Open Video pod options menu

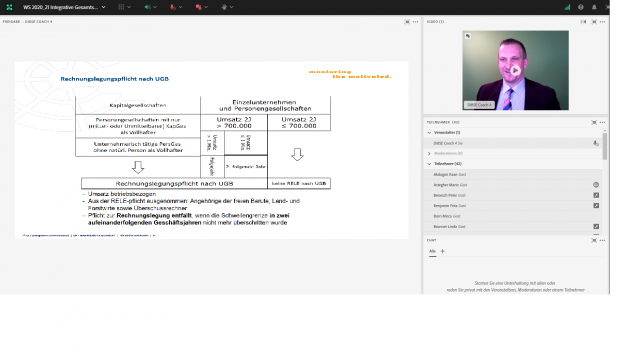602,22
